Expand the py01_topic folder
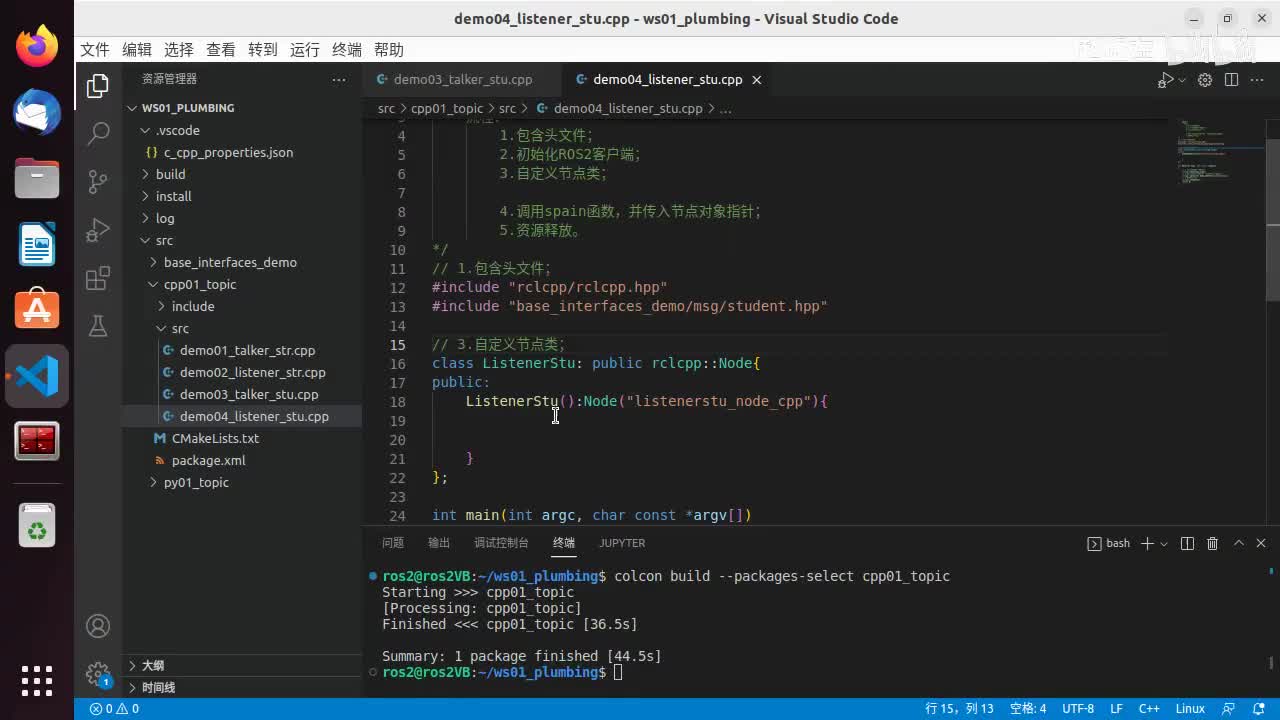Viewport: 1280px width, 720px height. 242,482
